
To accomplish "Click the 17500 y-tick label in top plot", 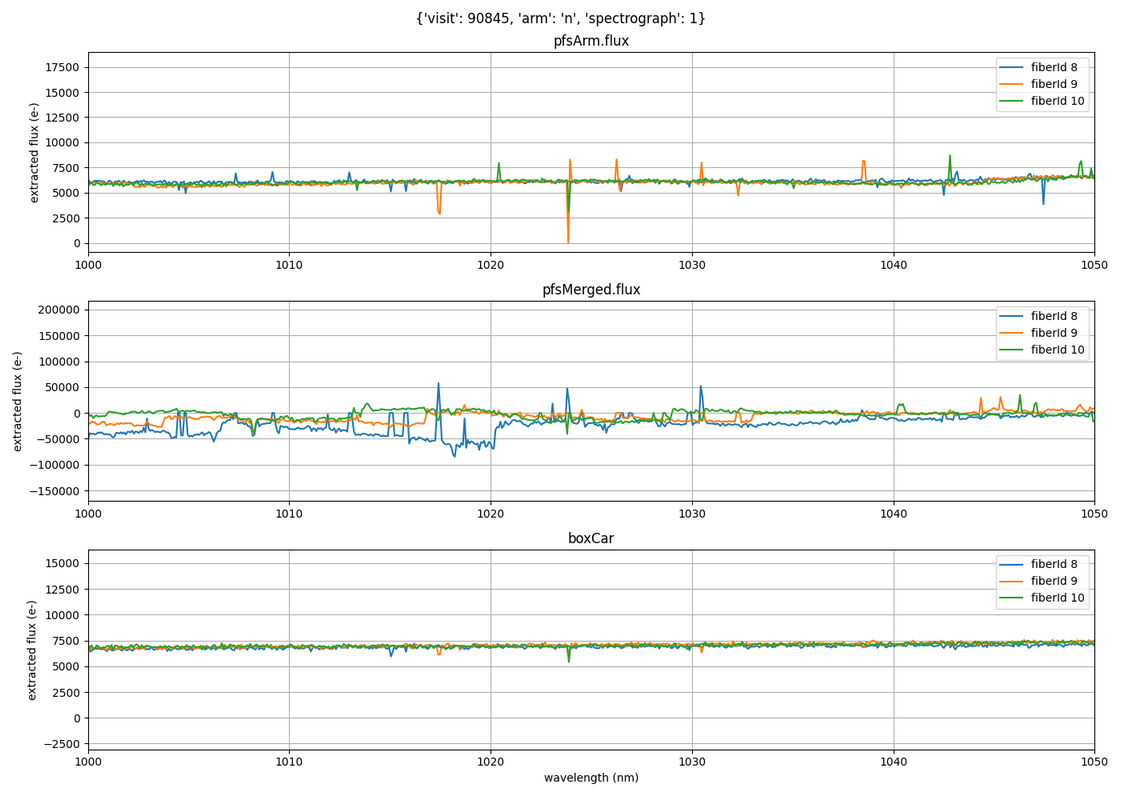I will (60, 67).
